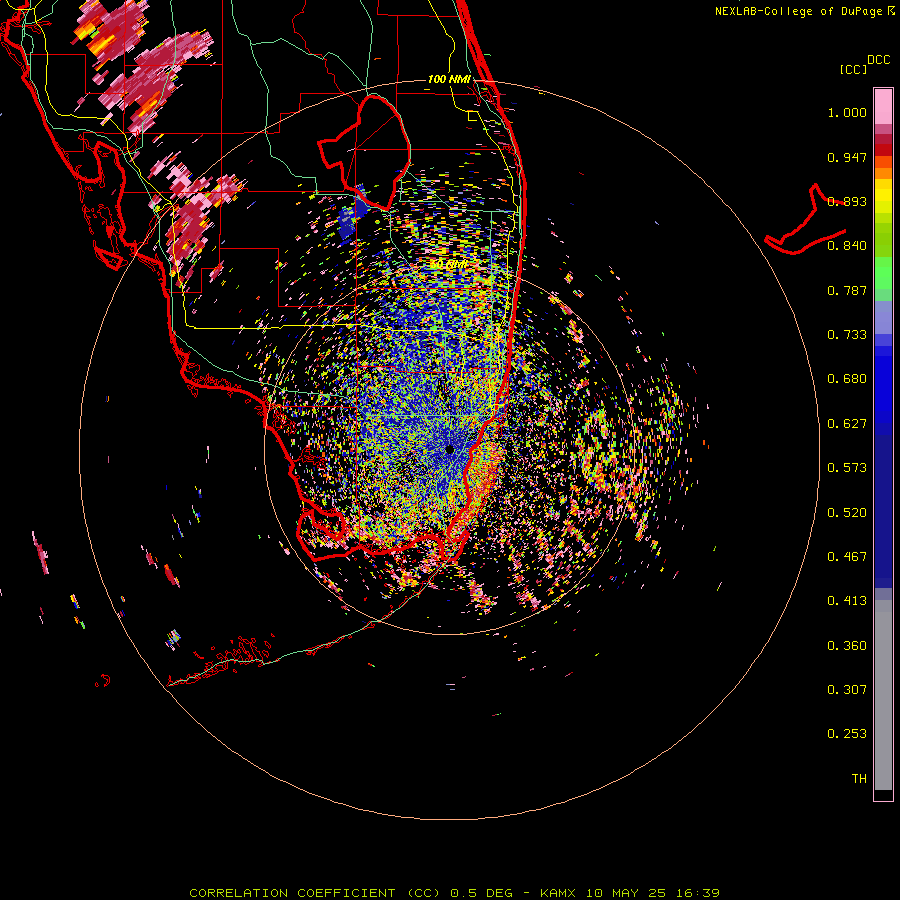
Task: Click the 100 NMI range ring label
Action: (449, 79)
